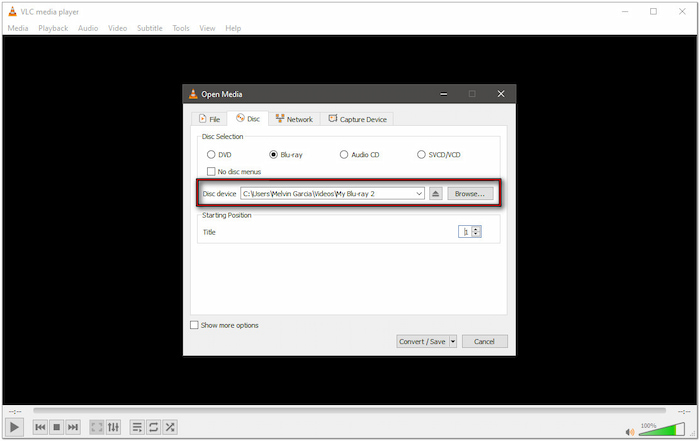Click the eject disc icon
Viewport: 700px width, 441px height.
point(436,193)
